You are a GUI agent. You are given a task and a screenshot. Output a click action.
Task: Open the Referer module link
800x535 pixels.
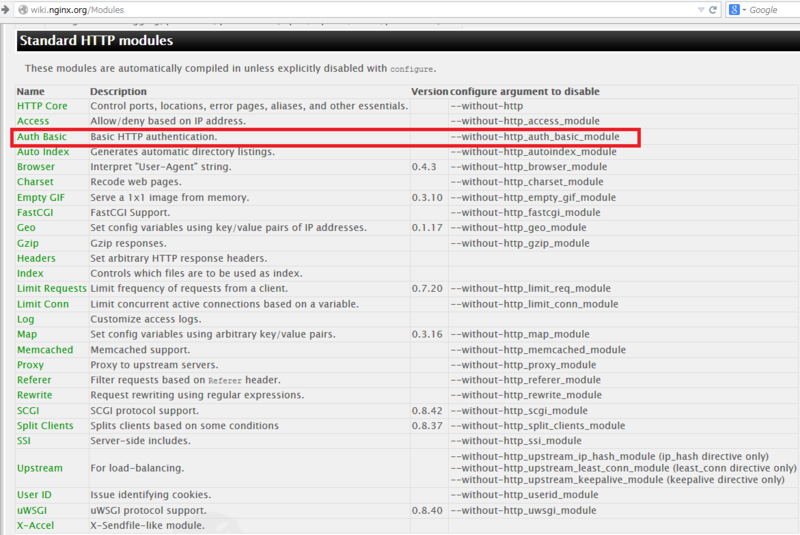pyautogui.click(x=34, y=380)
